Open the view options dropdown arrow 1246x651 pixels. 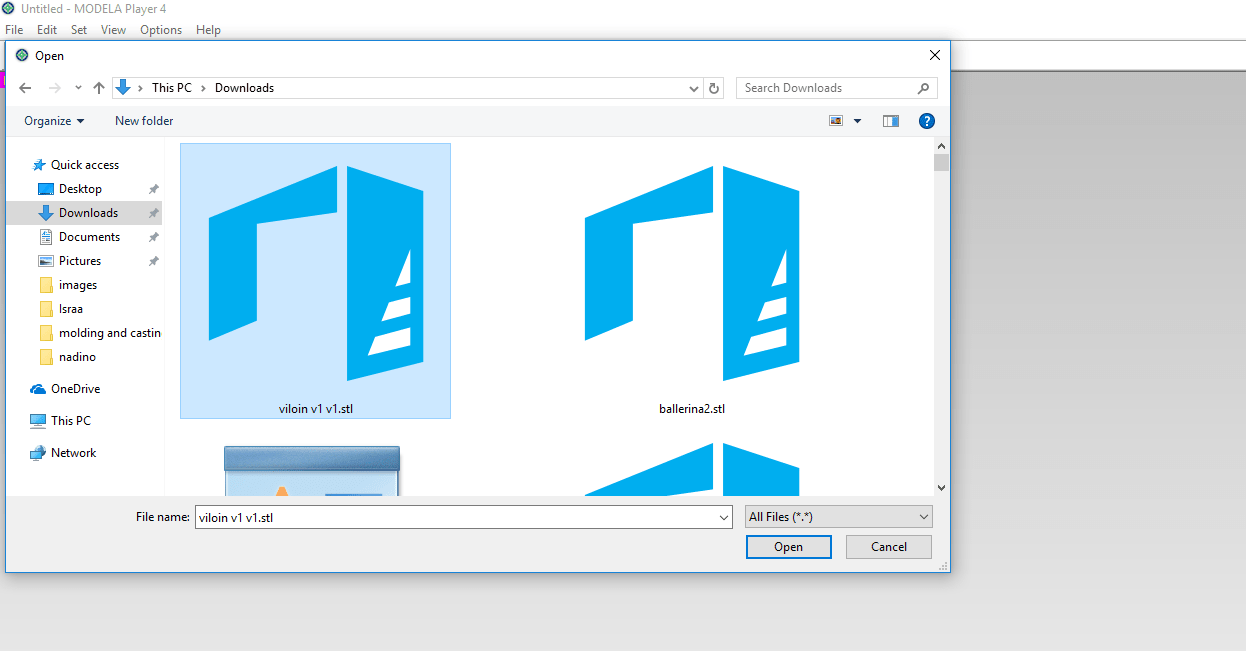pyautogui.click(x=858, y=121)
